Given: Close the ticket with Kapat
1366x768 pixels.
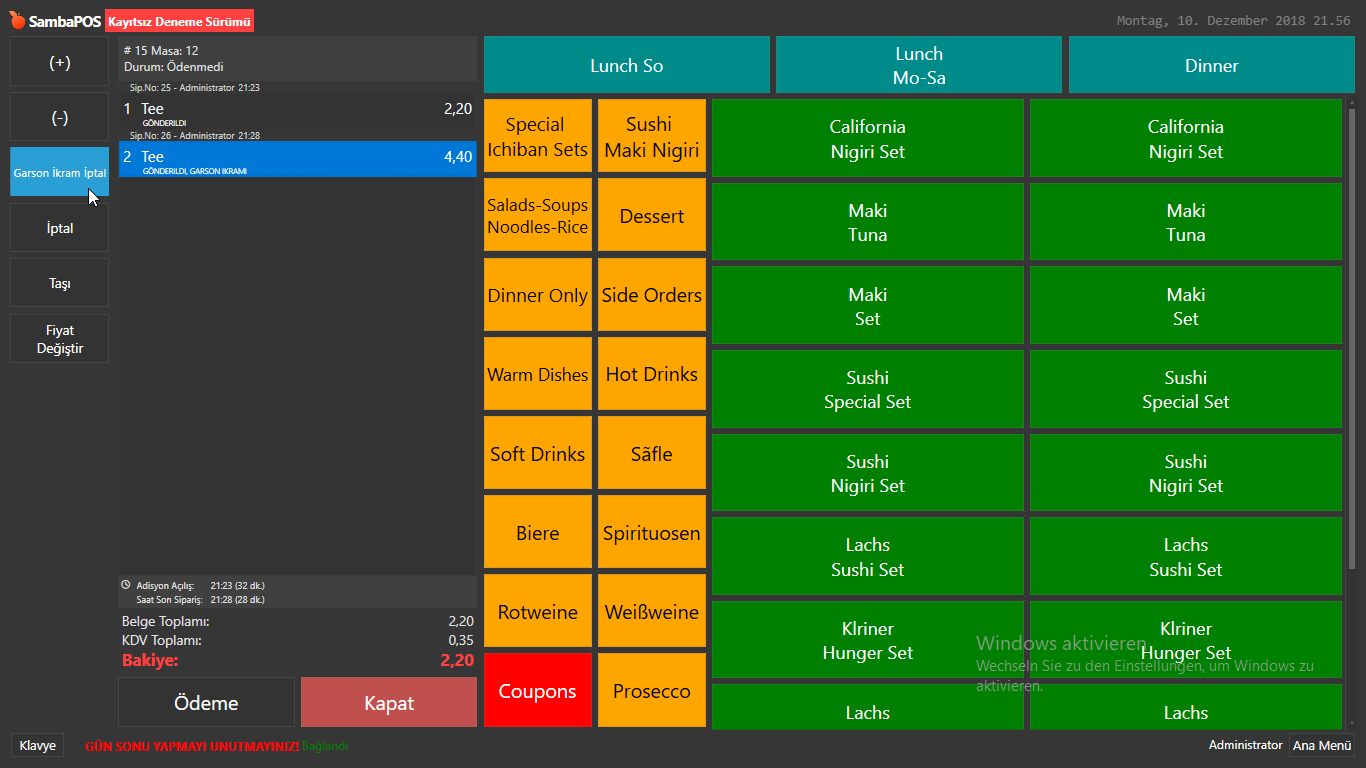Looking at the screenshot, I should pos(389,703).
